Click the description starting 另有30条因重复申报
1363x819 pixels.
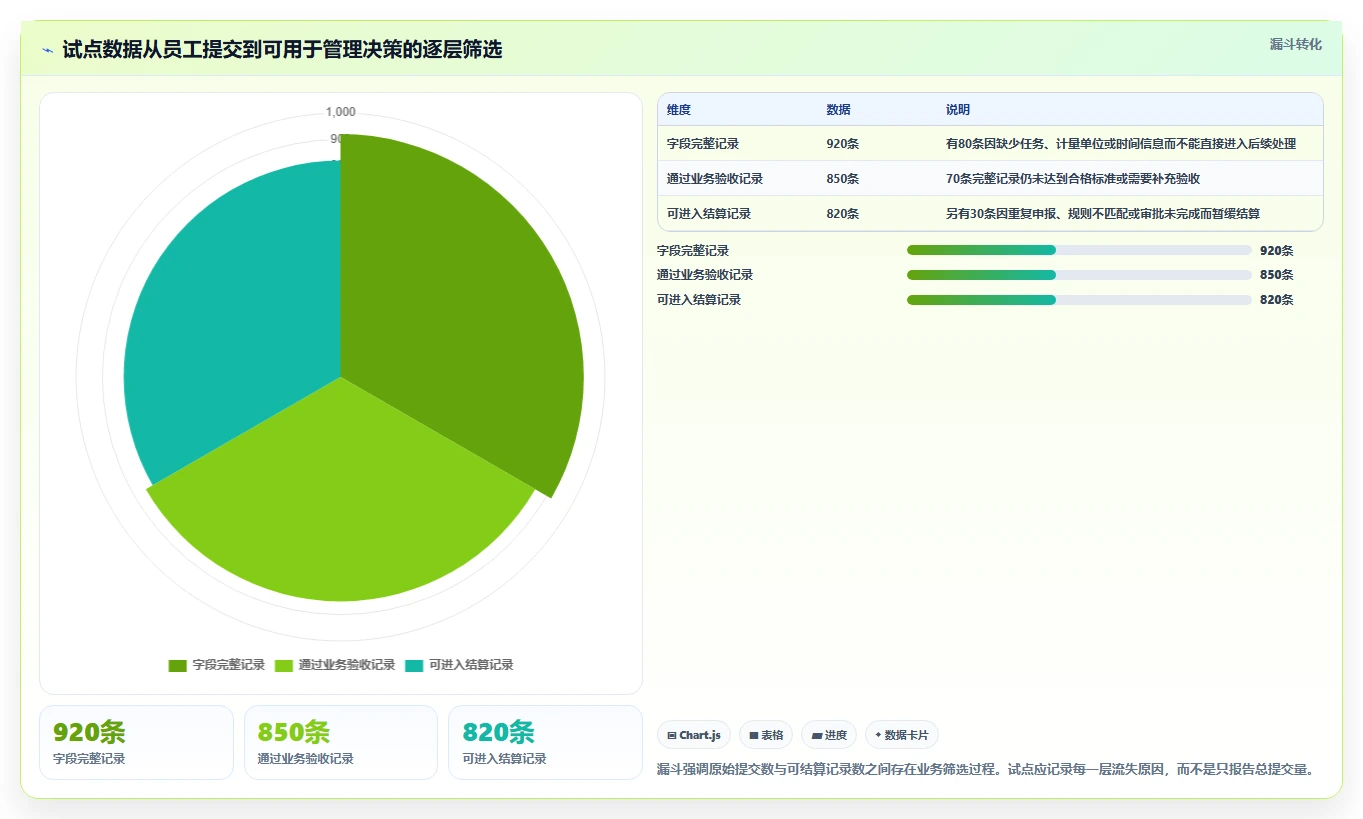pos(1103,214)
